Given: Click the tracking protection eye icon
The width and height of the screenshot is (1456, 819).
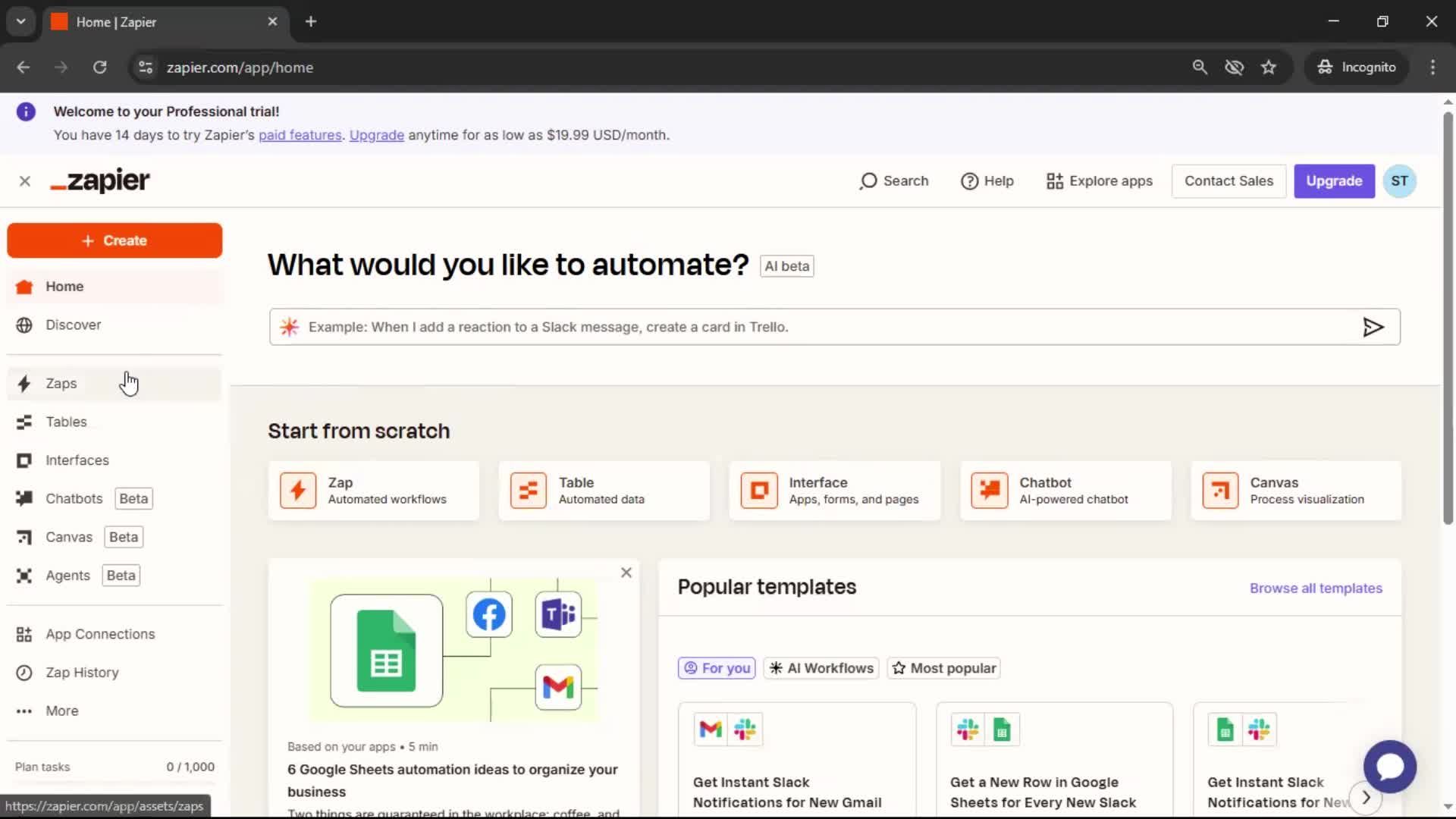Looking at the screenshot, I should (x=1234, y=67).
